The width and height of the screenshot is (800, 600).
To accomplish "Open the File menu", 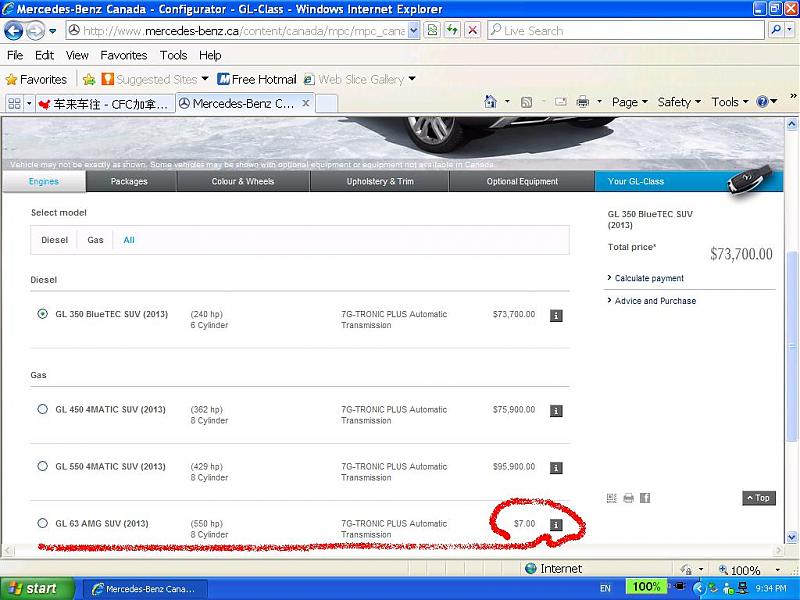I will tap(15, 55).
